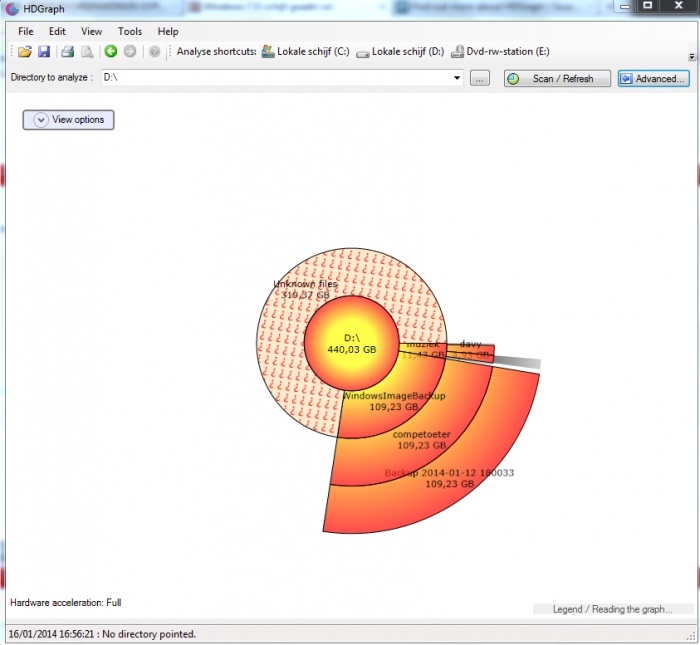
Task: Click the browse (...) directory button
Action: (480, 78)
